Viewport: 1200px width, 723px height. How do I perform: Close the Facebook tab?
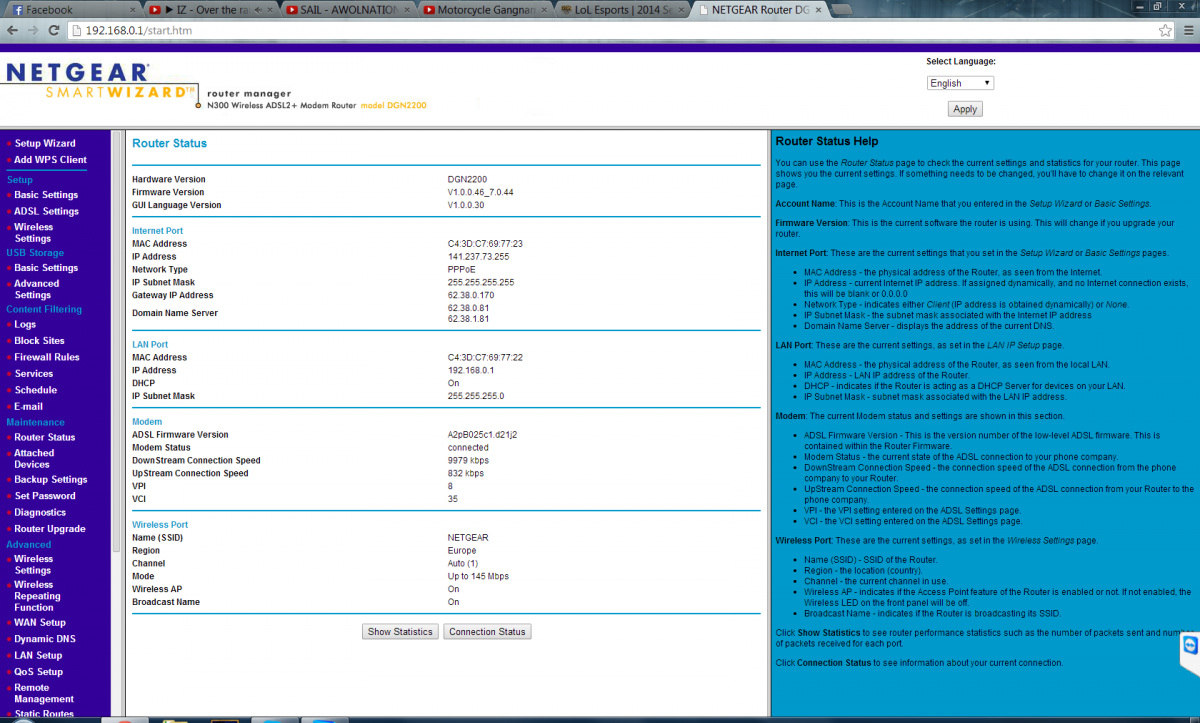click(x=132, y=9)
